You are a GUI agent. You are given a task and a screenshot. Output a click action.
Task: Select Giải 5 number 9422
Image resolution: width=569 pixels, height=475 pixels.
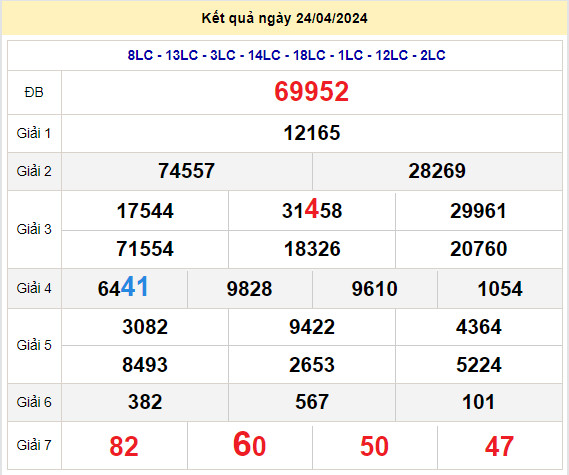click(312, 327)
